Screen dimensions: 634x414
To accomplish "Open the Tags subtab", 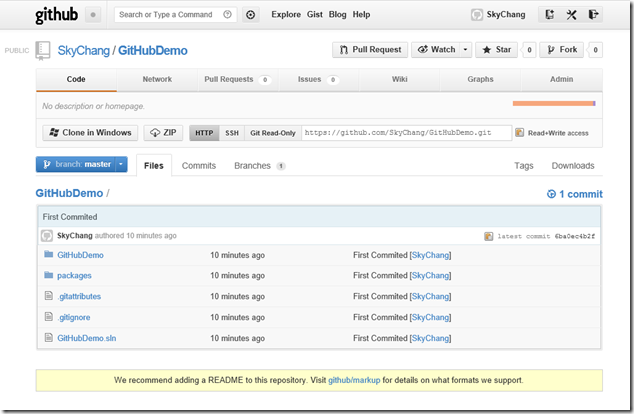I will [x=524, y=166].
